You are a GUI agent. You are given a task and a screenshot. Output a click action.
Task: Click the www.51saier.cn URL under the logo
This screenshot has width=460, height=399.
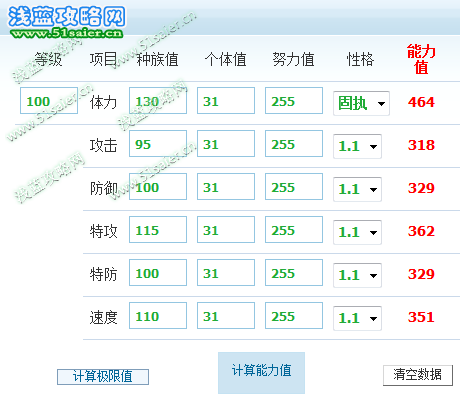[x=67, y=33]
